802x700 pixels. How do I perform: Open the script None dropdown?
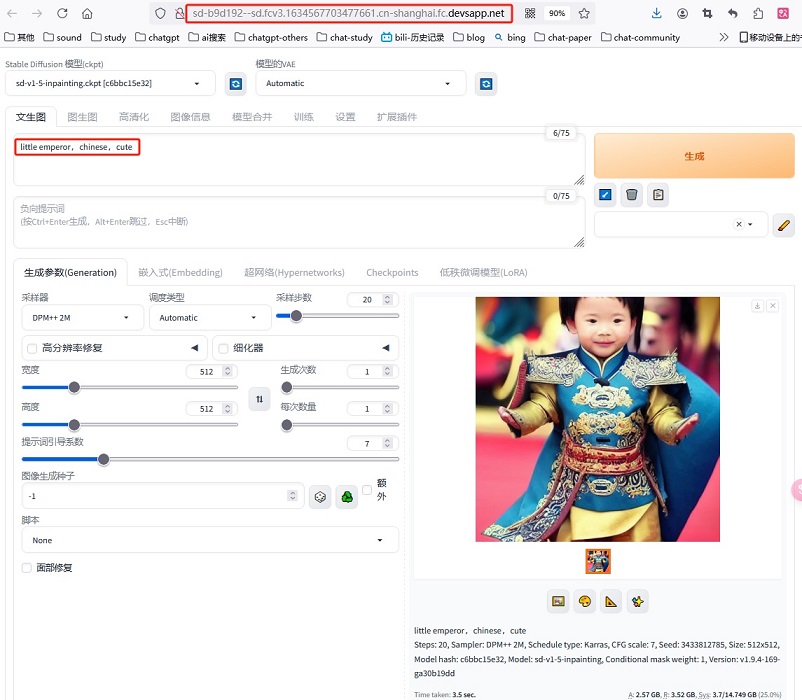pyautogui.click(x=210, y=540)
